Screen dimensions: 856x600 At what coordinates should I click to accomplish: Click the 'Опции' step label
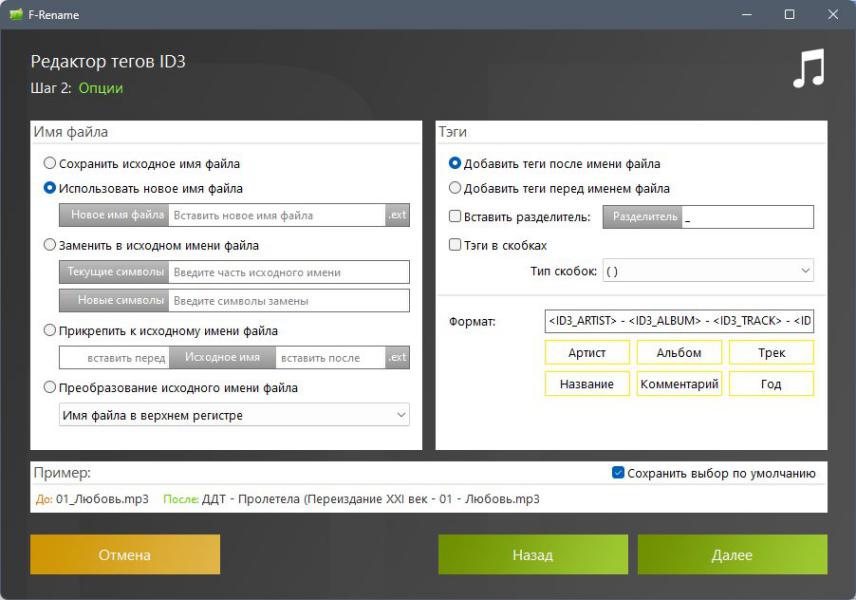click(x=101, y=88)
